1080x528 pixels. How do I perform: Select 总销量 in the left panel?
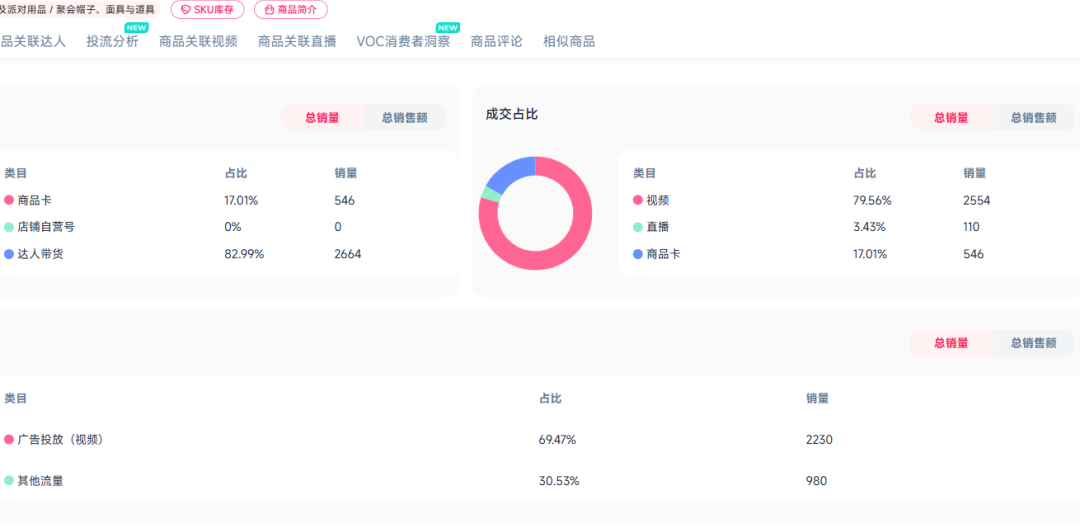click(x=322, y=118)
